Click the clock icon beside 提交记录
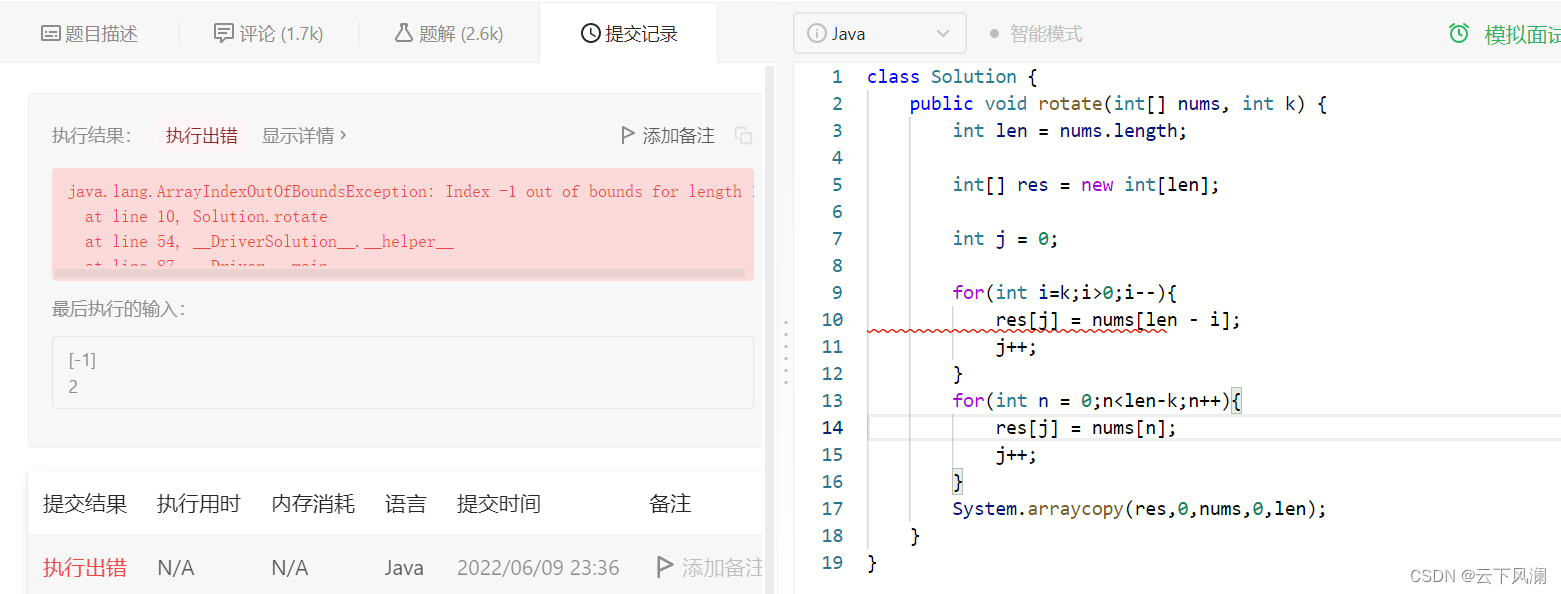The image size is (1561, 594). coord(590,33)
